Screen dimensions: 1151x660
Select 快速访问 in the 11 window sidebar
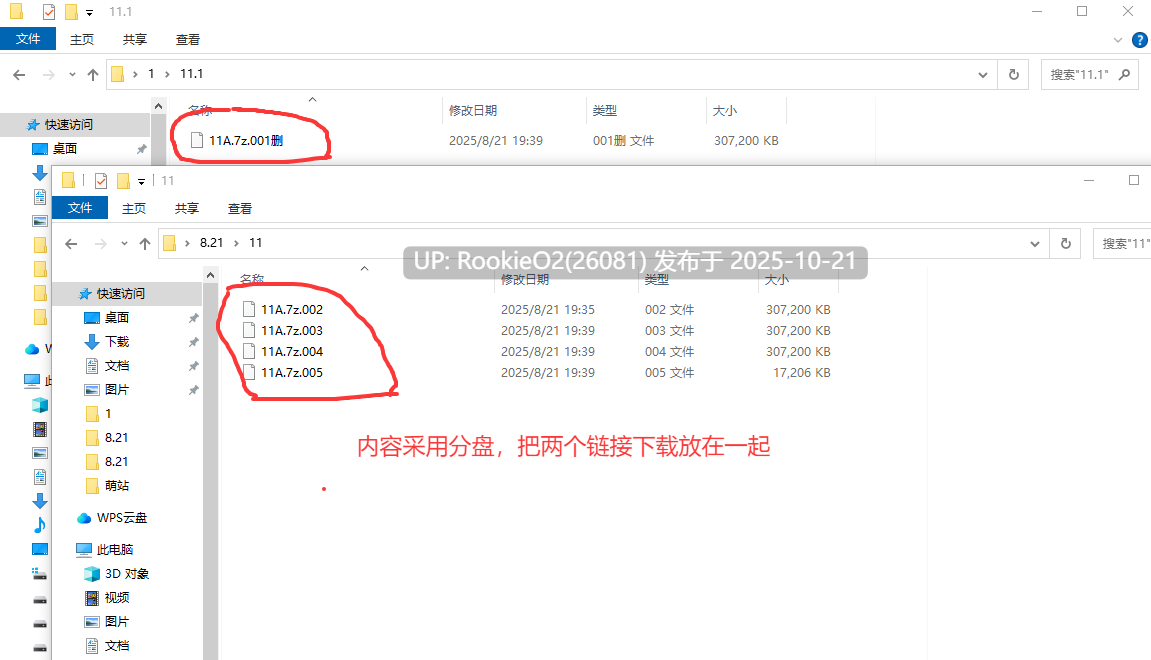[x=121, y=294]
